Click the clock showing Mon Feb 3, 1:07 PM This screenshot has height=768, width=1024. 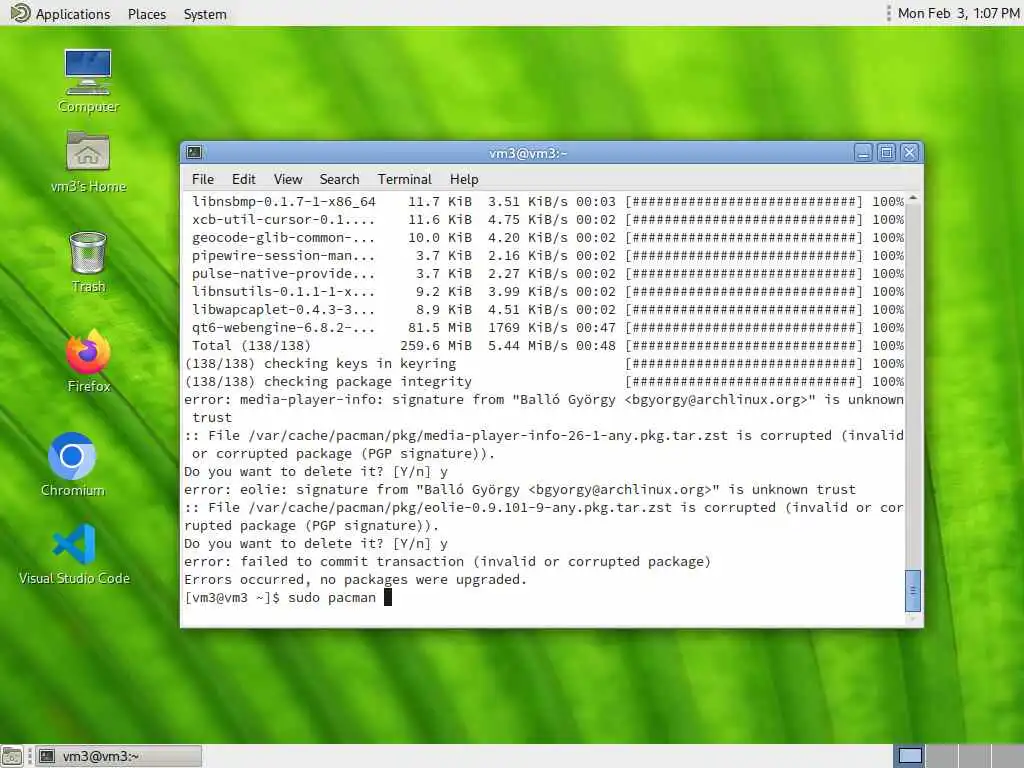958,13
